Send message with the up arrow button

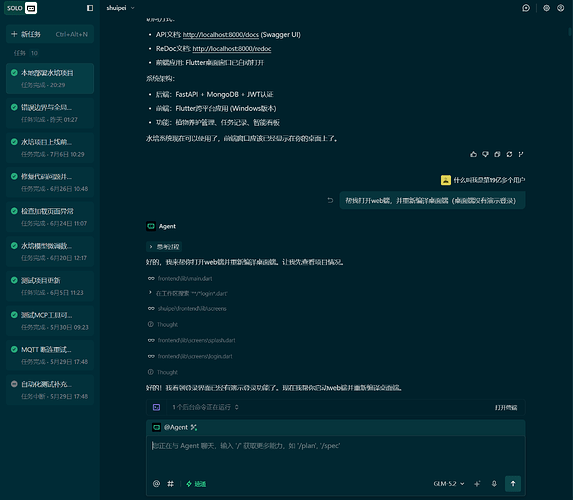(x=513, y=484)
